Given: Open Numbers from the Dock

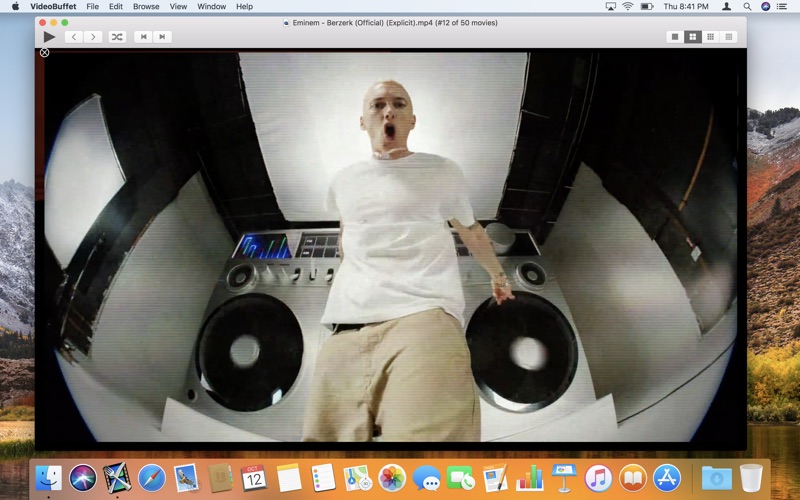Looking at the screenshot, I should (530, 479).
